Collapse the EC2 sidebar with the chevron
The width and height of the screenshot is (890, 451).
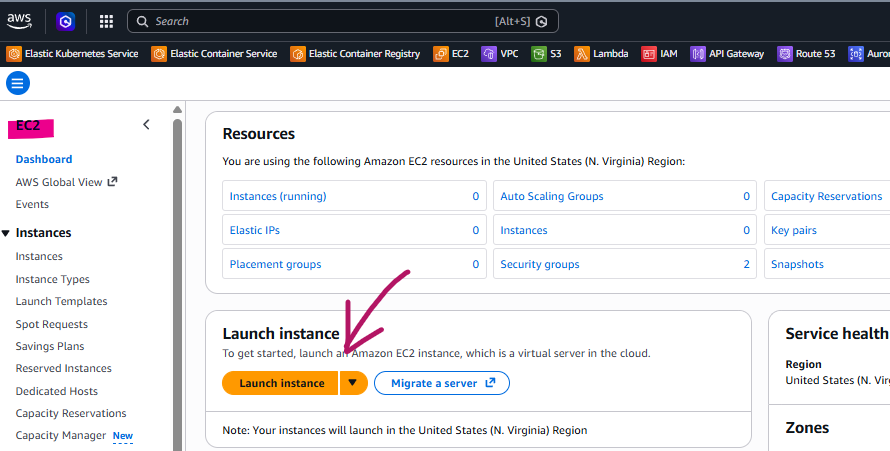click(x=146, y=125)
